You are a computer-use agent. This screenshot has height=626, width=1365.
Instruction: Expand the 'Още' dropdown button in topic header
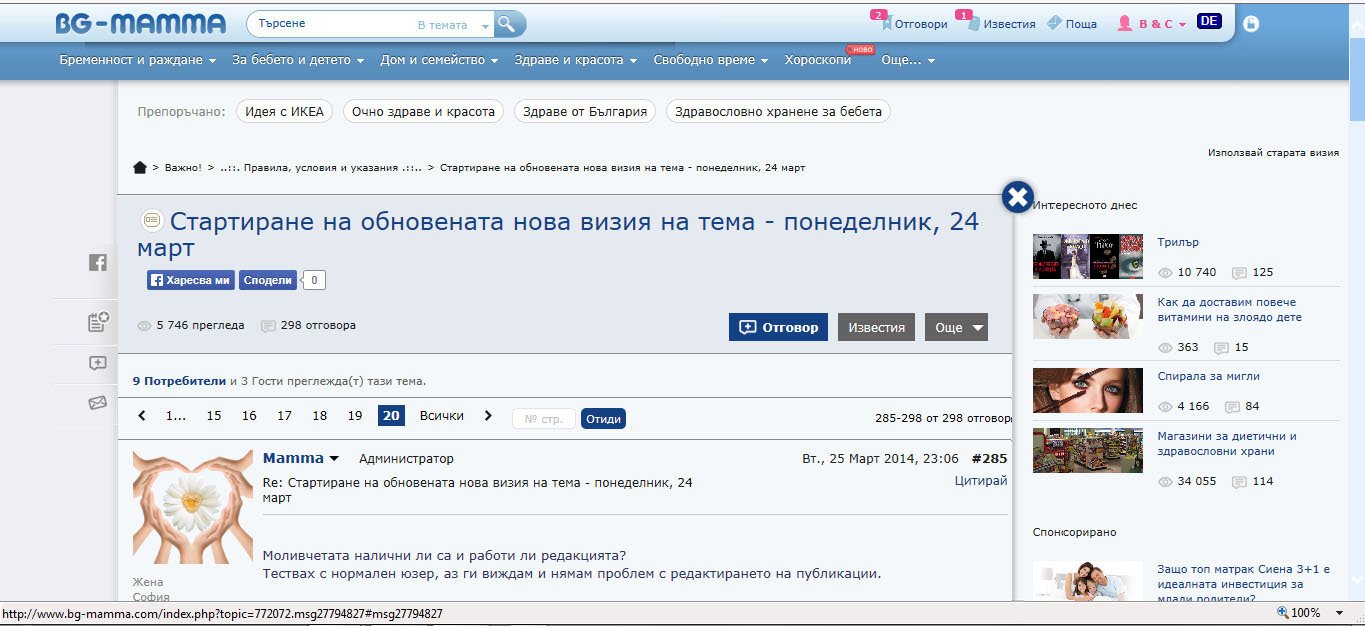click(956, 327)
